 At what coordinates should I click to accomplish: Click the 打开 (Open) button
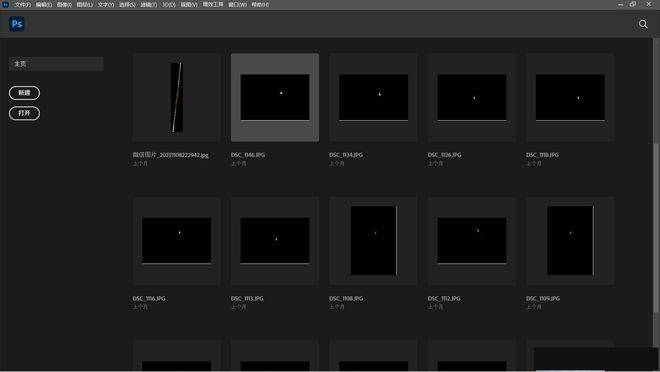pos(24,113)
